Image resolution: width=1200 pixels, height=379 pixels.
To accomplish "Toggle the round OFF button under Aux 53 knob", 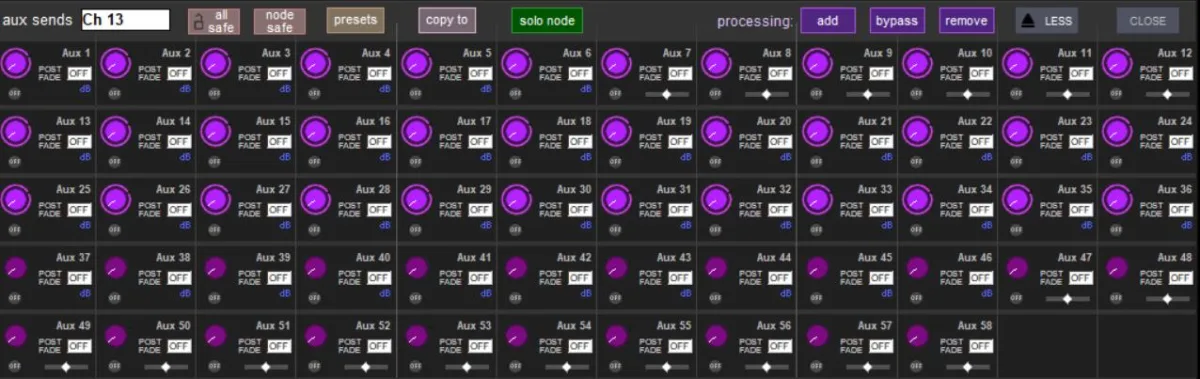I will pyautogui.click(x=415, y=367).
